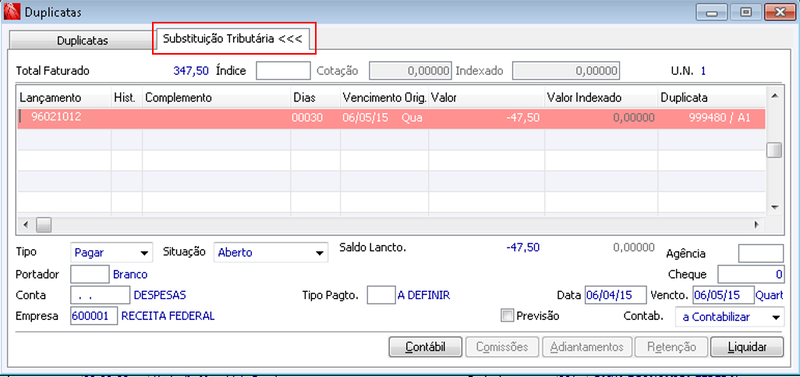Screen dimensions: 800x377
Task: Click the Liquidar button
Action: point(747,347)
